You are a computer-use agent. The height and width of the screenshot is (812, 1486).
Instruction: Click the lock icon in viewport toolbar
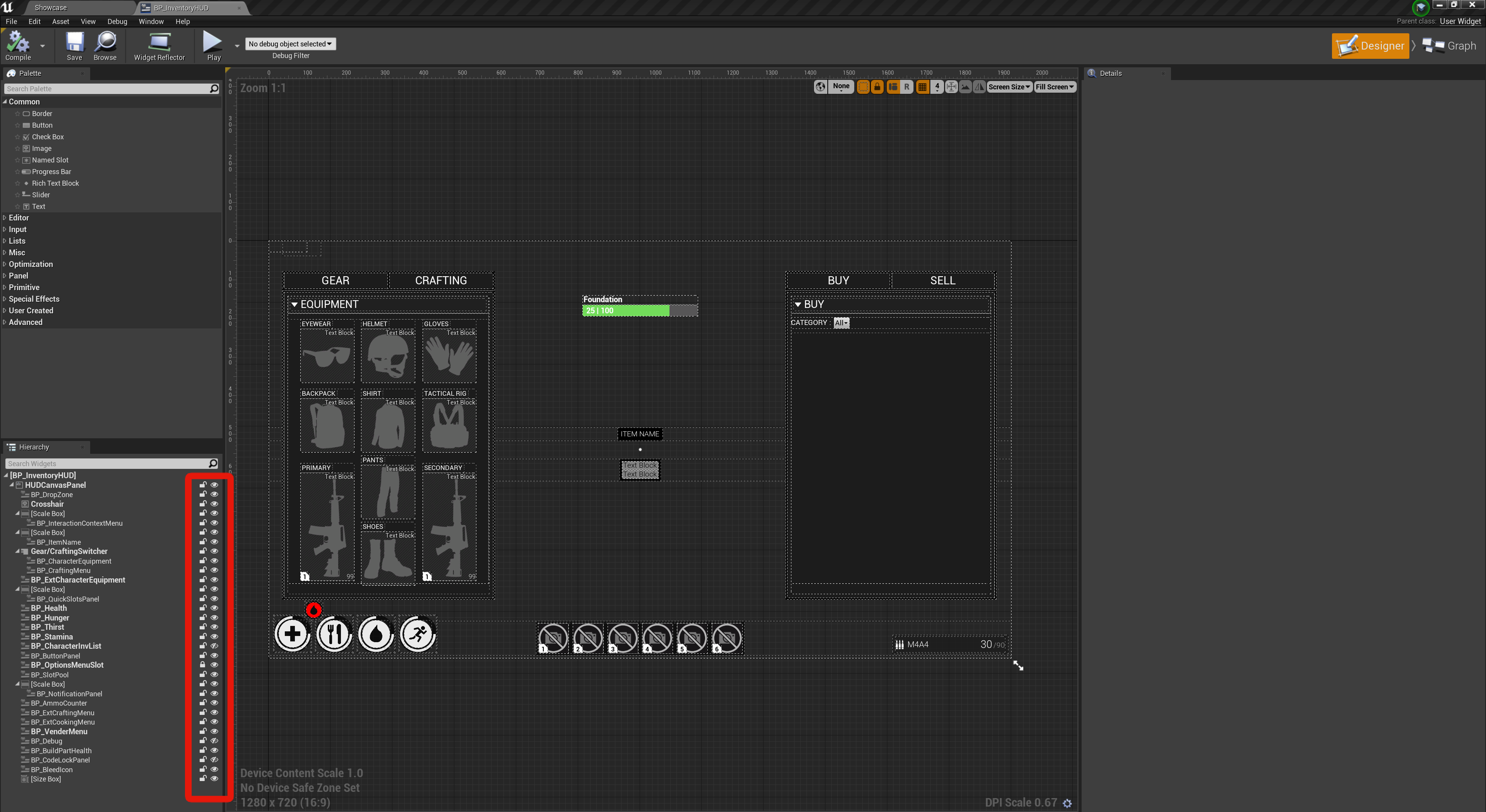[877, 87]
